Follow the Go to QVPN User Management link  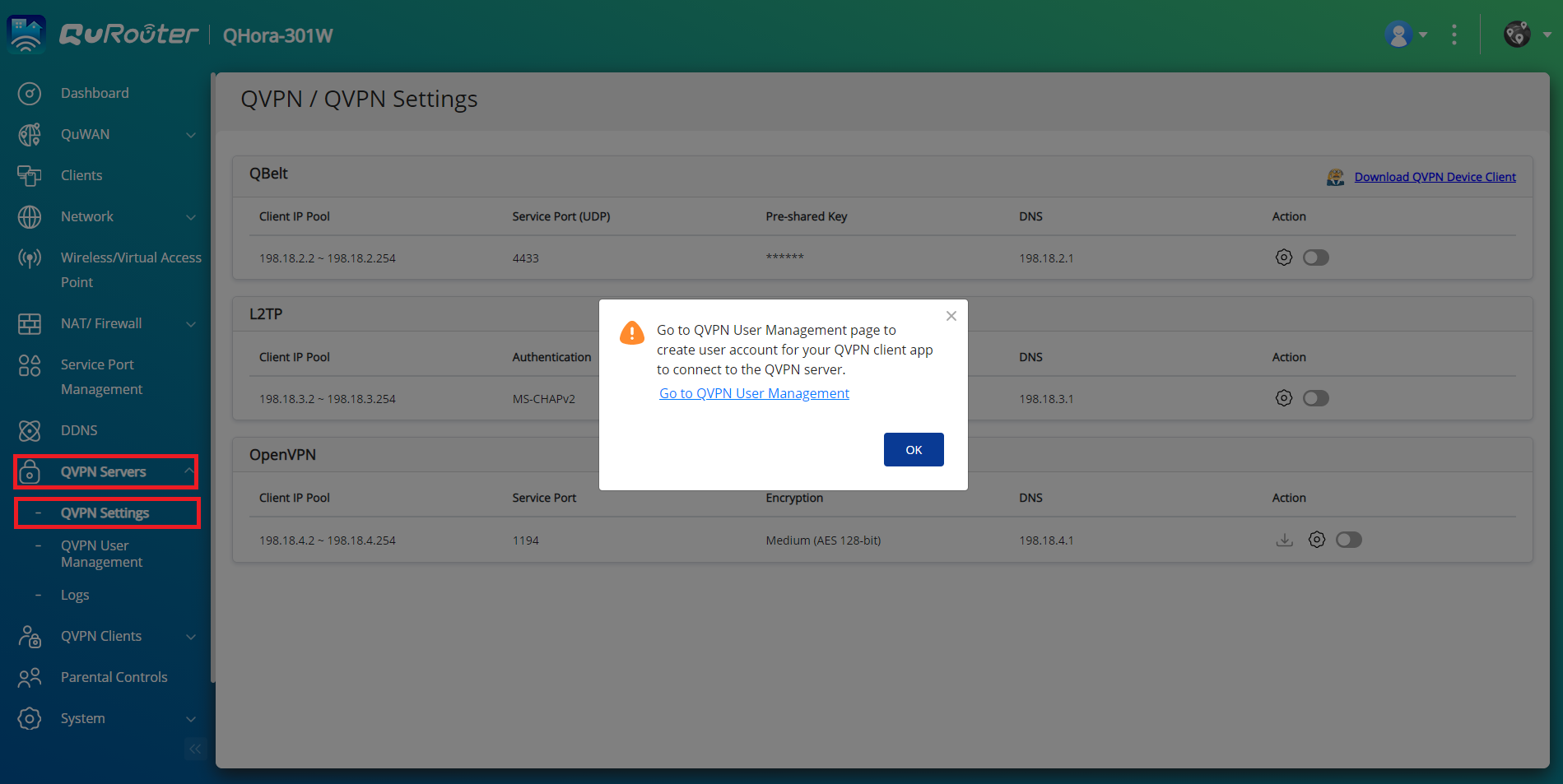pos(754,393)
